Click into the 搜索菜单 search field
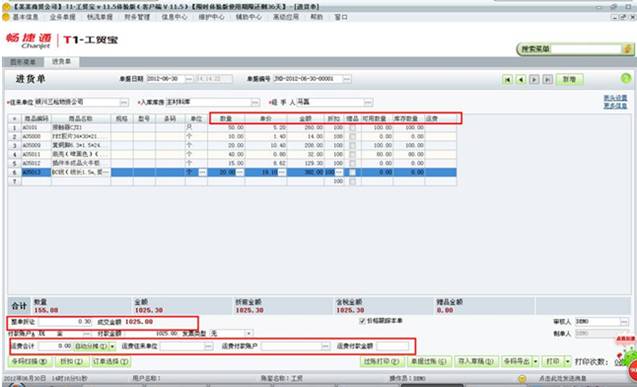 [x=587, y=49]
